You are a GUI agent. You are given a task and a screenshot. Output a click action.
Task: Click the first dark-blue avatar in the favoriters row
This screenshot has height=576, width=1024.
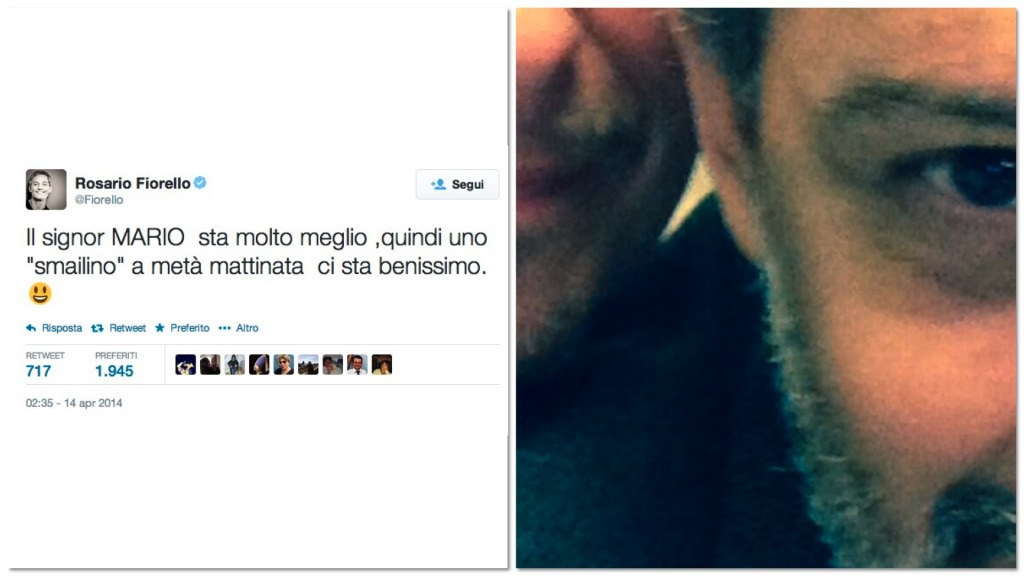point(185,364)
